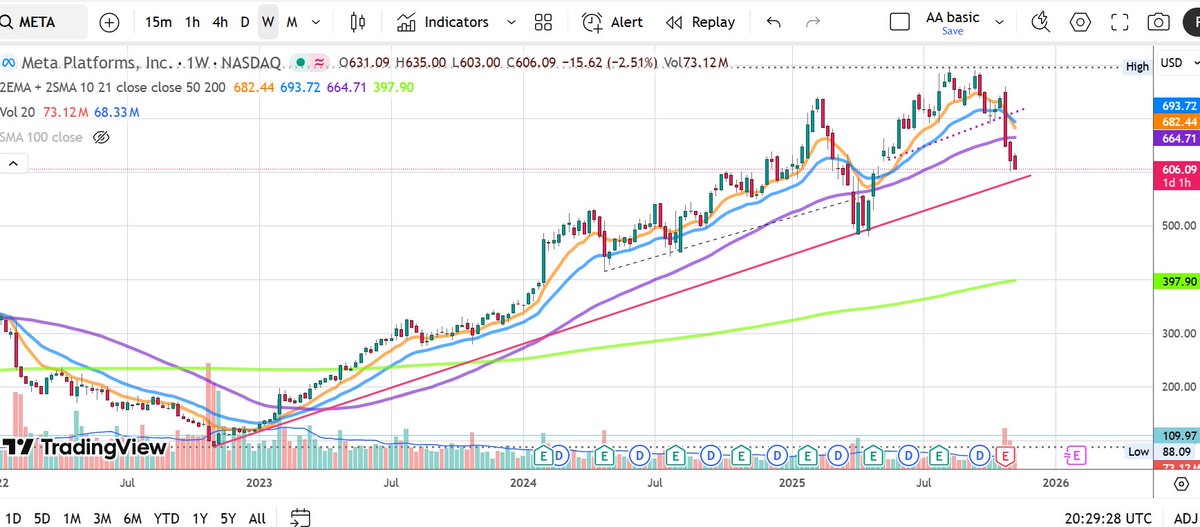1200x527 pixels.
Task: Open the indicator templates grid icon
Action: (543, 22)
